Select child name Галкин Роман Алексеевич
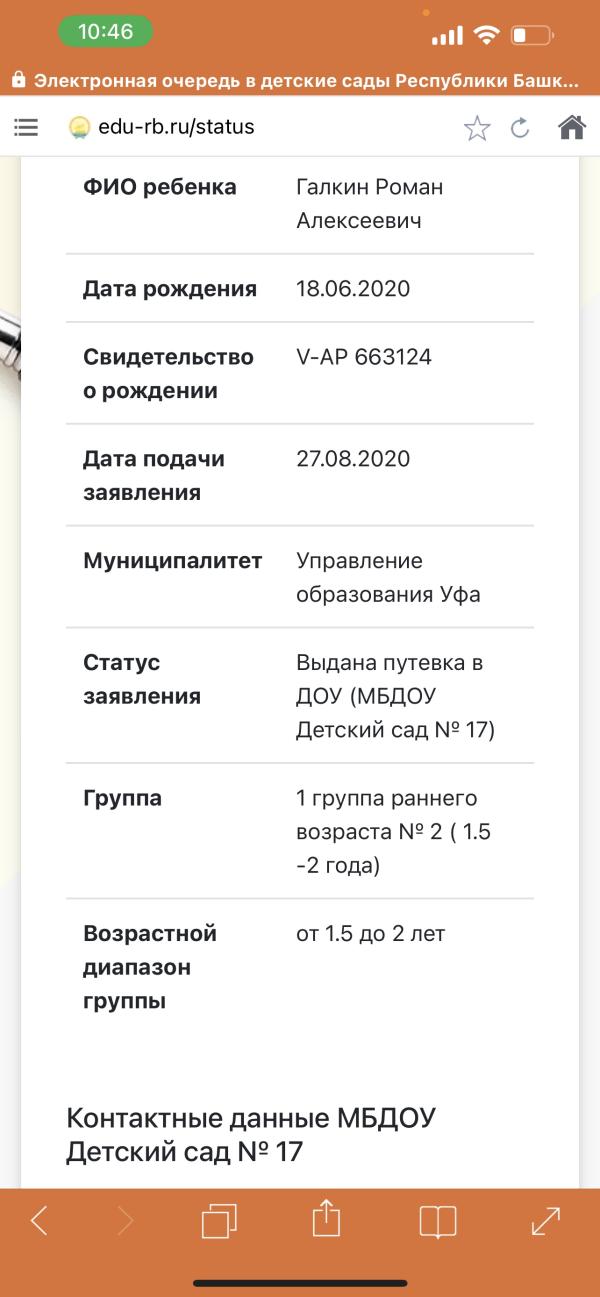Screen dimensions: 600x1297 [369, 204]
